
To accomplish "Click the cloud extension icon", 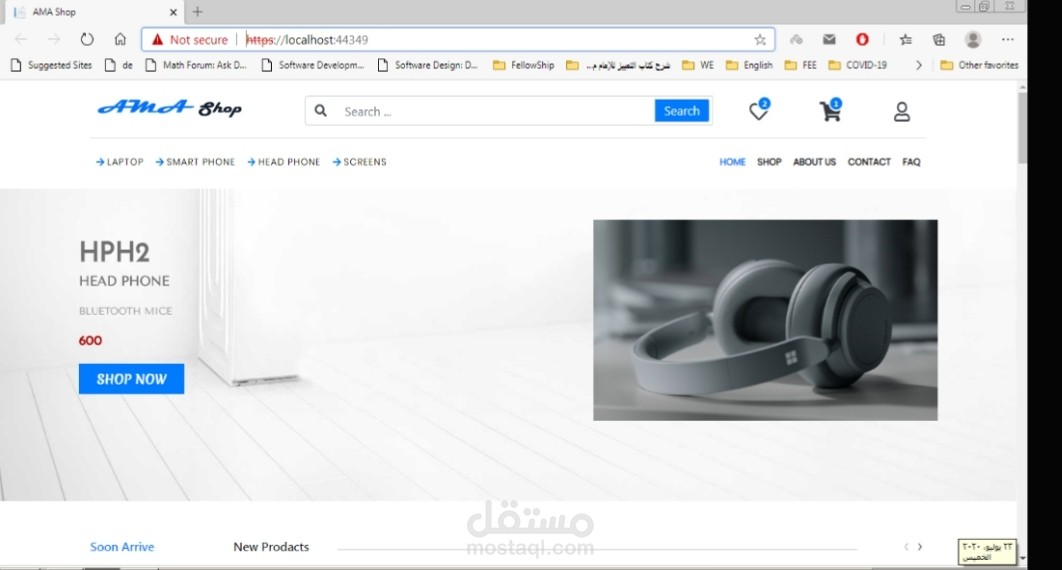I will [796, 39].
